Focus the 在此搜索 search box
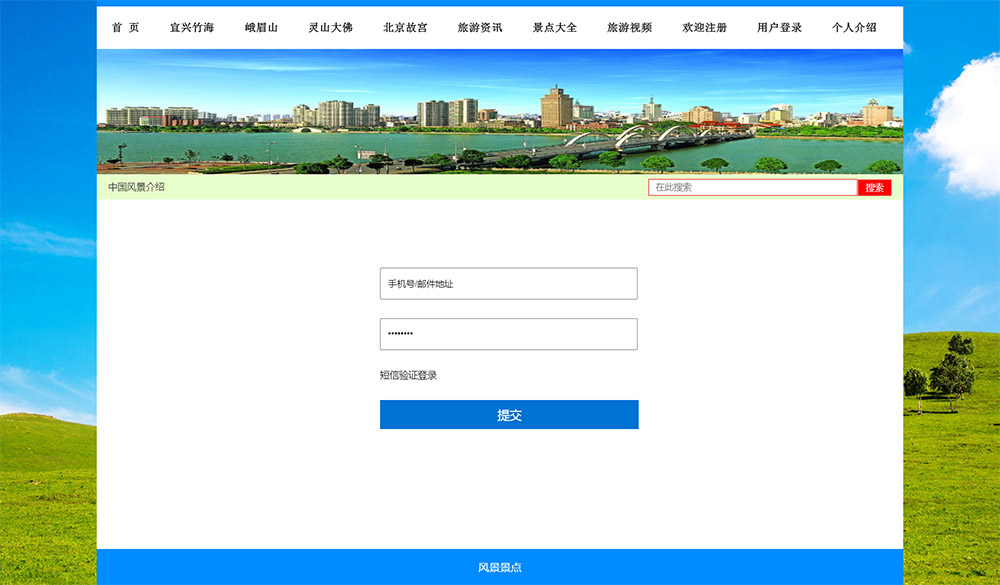 tap(753, 188)
